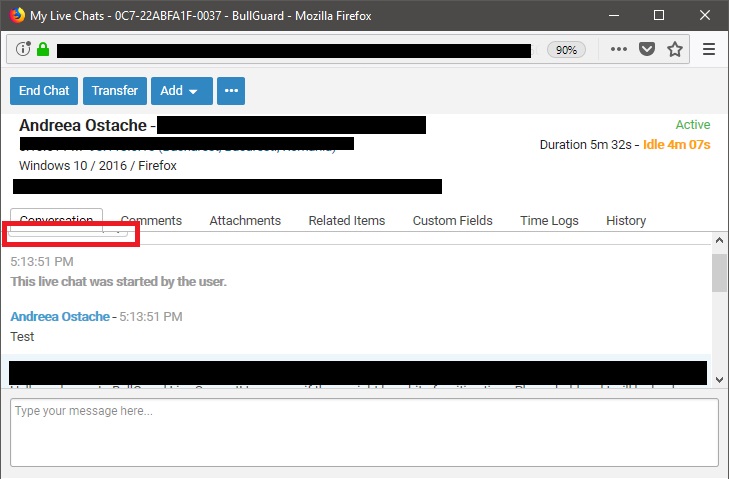Click the Transfer button

click(115, 91)
